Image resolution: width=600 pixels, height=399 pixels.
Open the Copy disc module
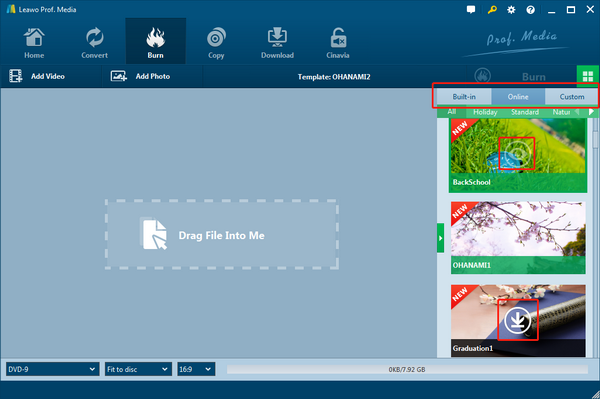216,43
